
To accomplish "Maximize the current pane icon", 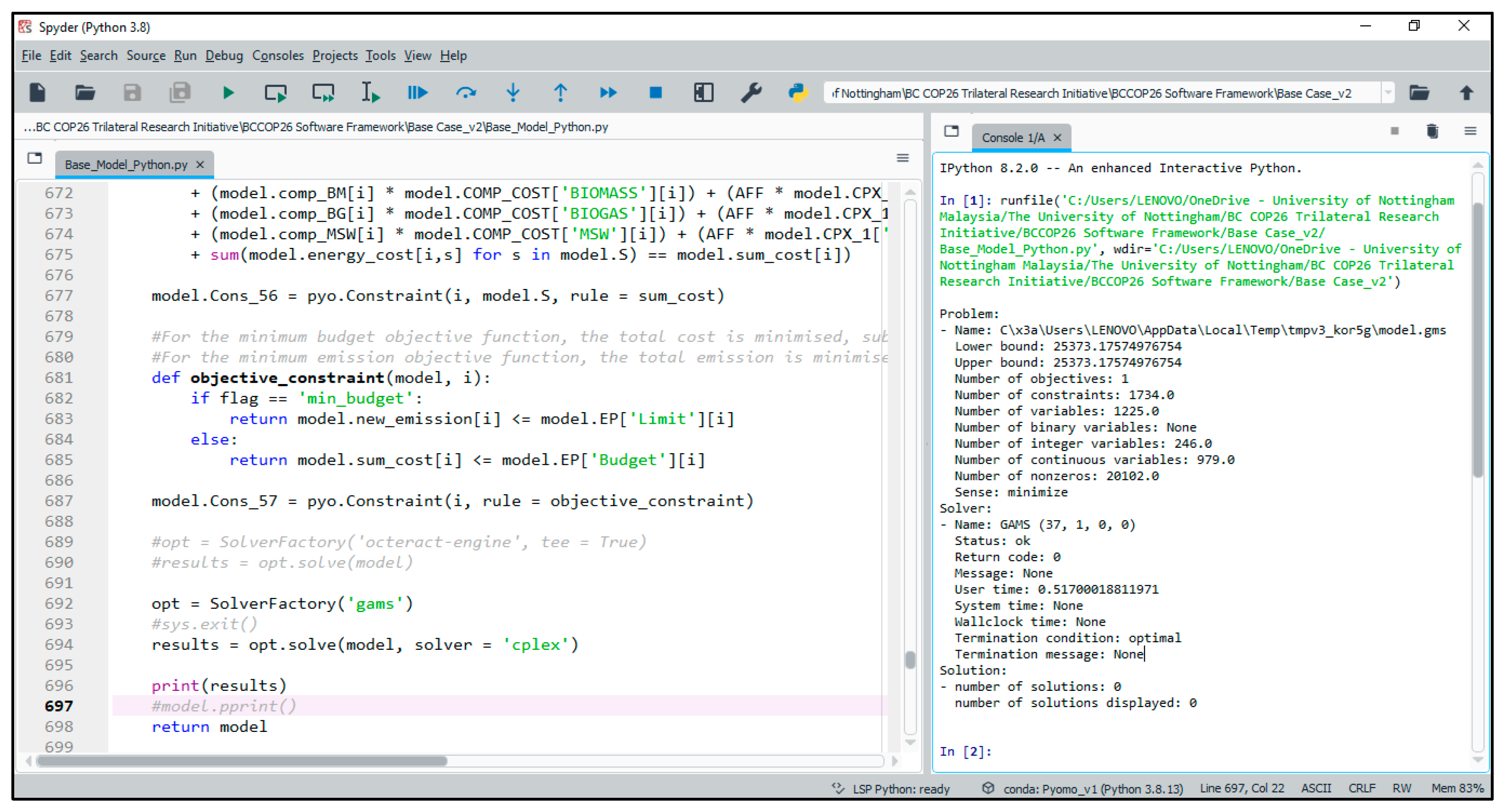I will (704, 93).
